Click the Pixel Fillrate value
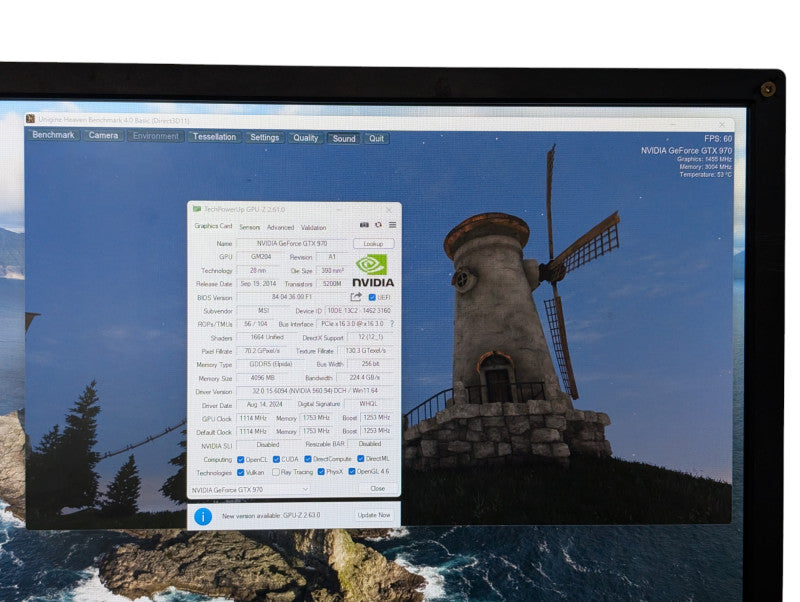 (x=262, y=351)
